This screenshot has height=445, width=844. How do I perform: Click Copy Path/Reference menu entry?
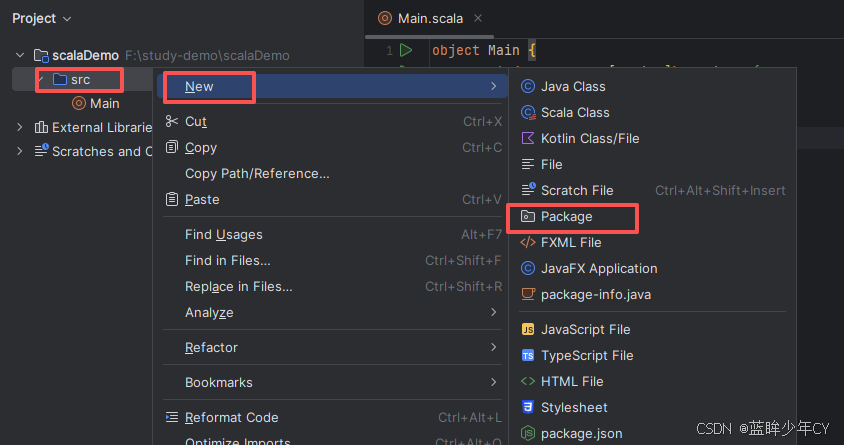[x=333, y=174]
